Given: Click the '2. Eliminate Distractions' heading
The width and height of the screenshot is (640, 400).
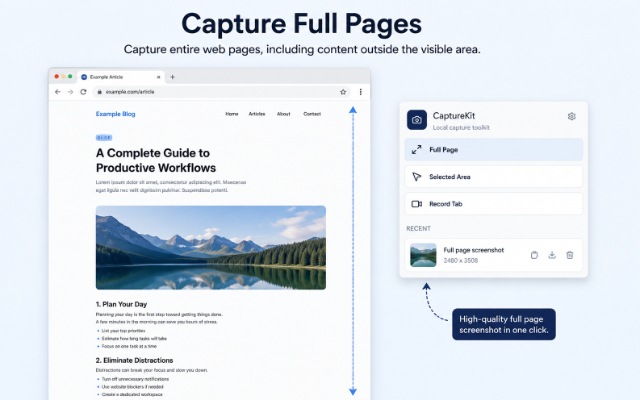Looking at the screenshot, I should [134, 360].
